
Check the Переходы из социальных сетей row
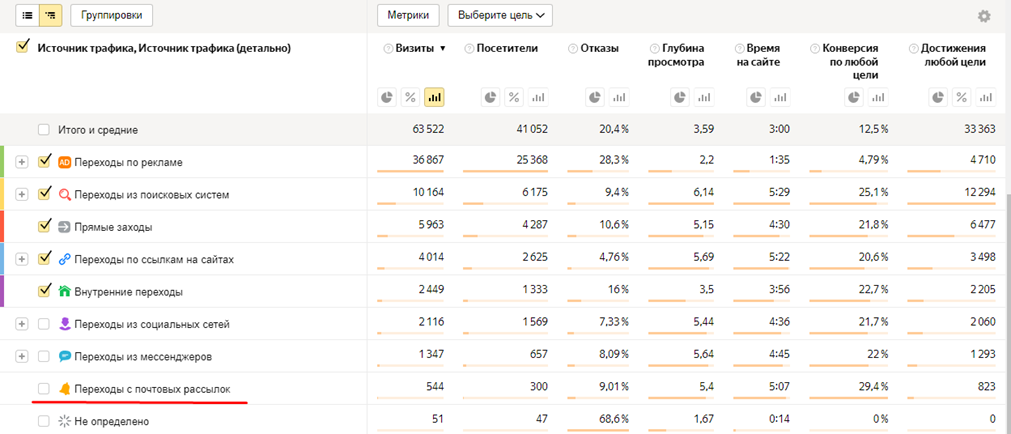click(44, 324)
